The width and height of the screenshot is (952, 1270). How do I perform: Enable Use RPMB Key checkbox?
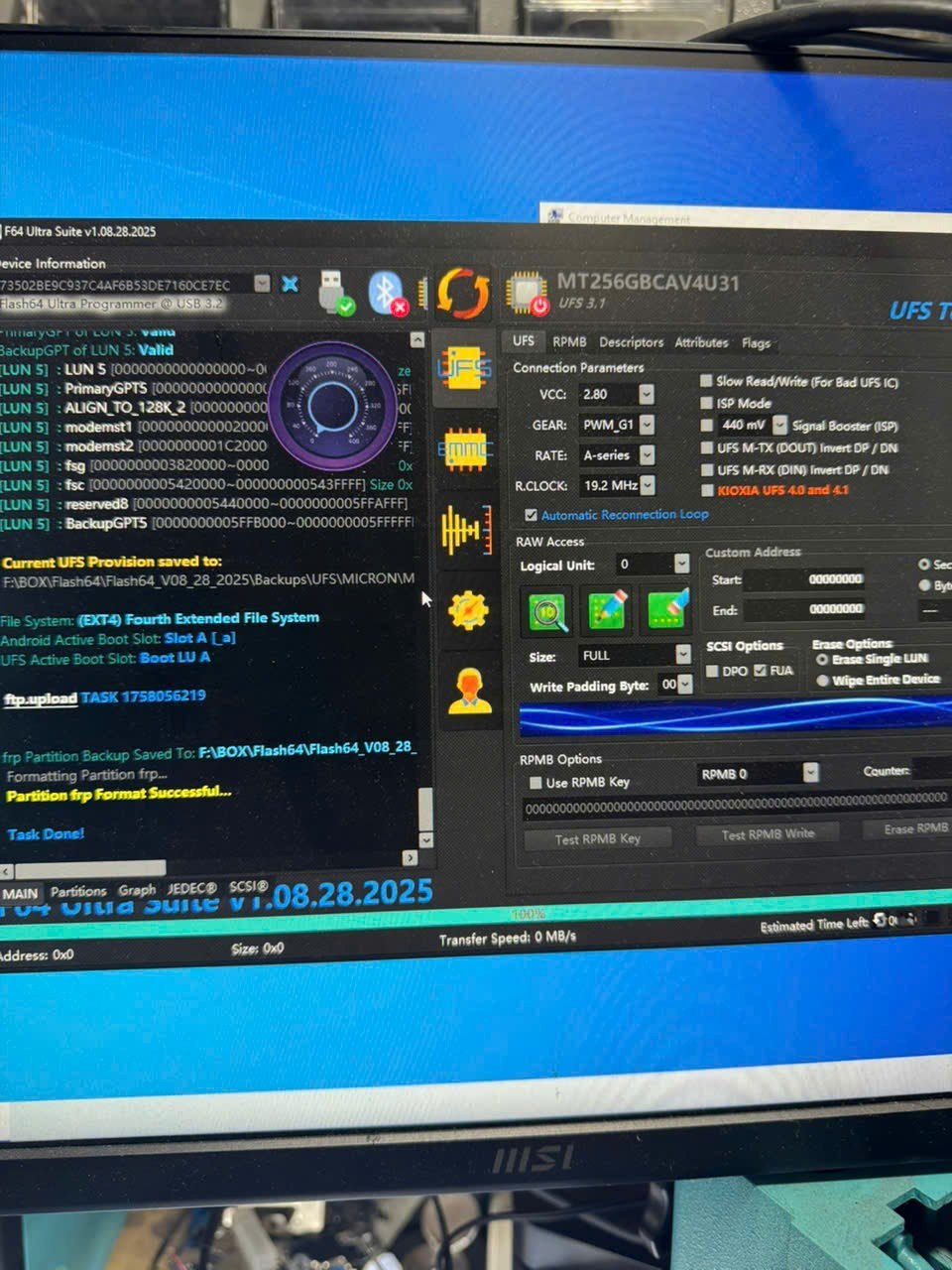(535, 783)
